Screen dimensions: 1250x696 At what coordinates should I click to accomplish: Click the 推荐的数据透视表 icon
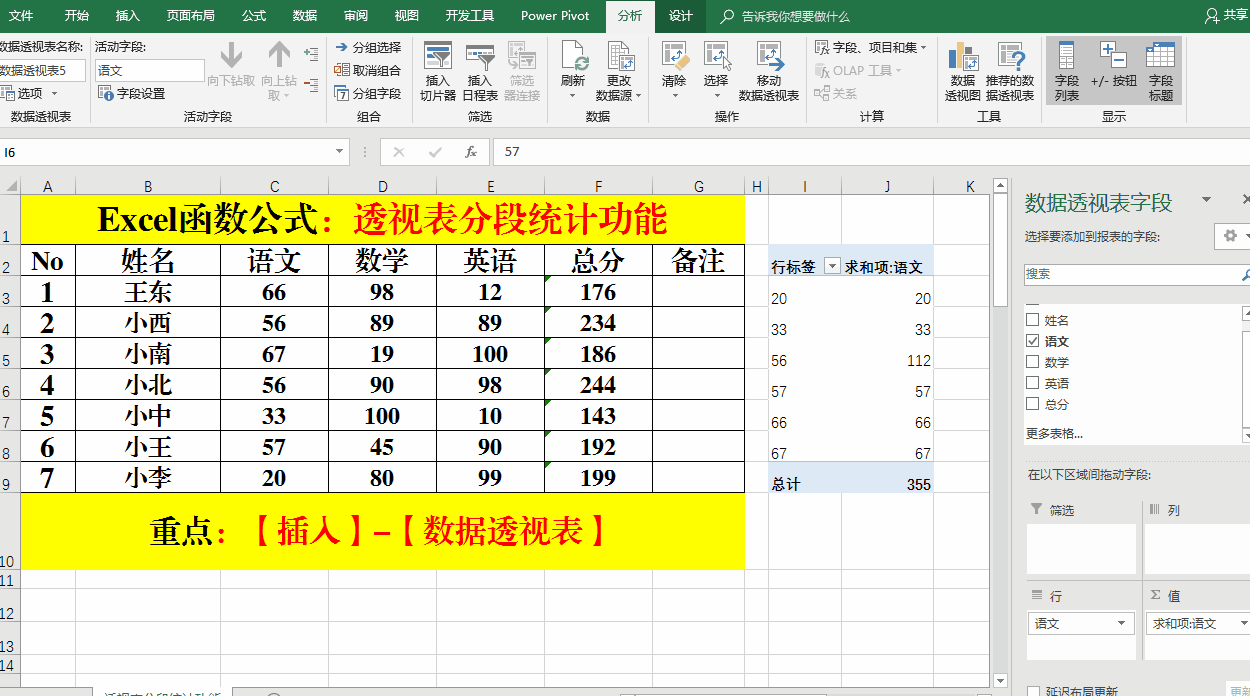coord(1010,71)
